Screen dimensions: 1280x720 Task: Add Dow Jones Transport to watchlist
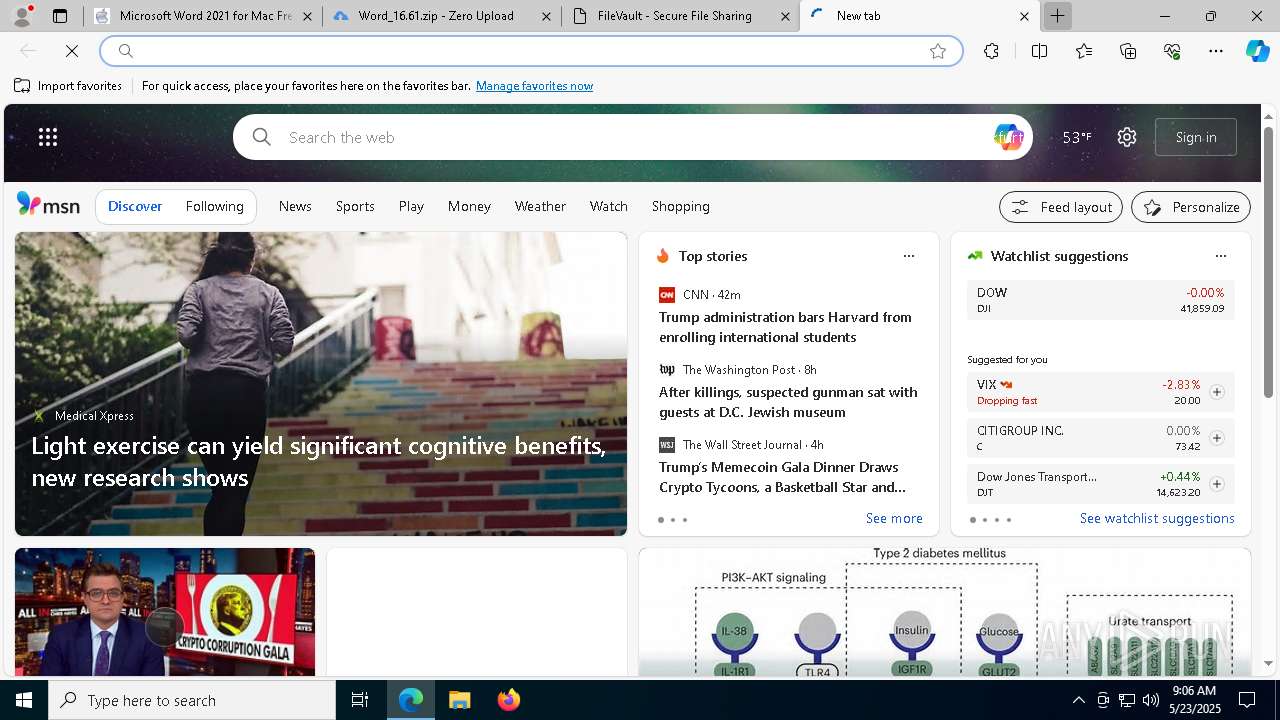point(1217,484)
